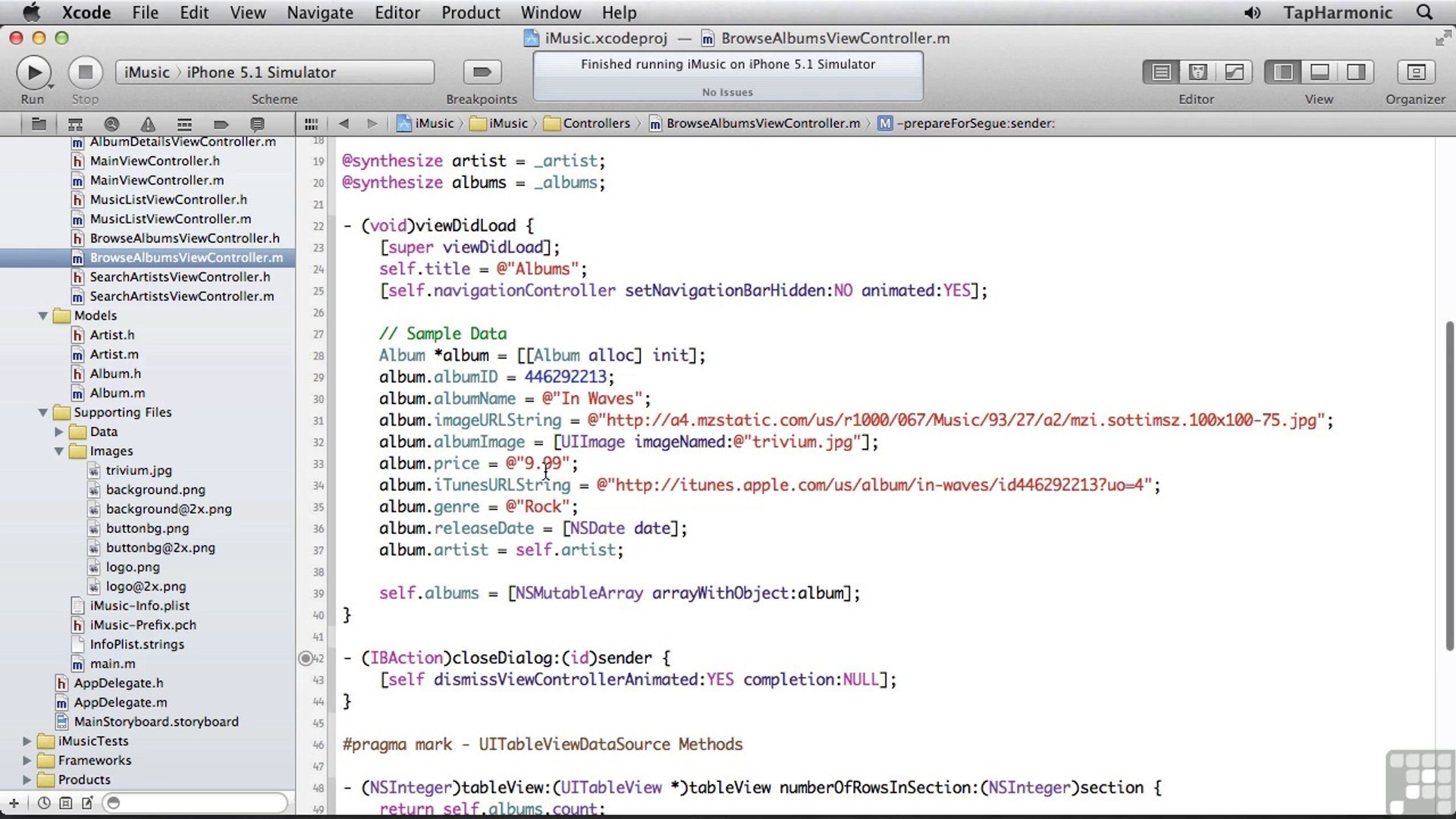Open the Apple menu
This screenshot has width=1456, height=819.
click(x=31, y=13)
